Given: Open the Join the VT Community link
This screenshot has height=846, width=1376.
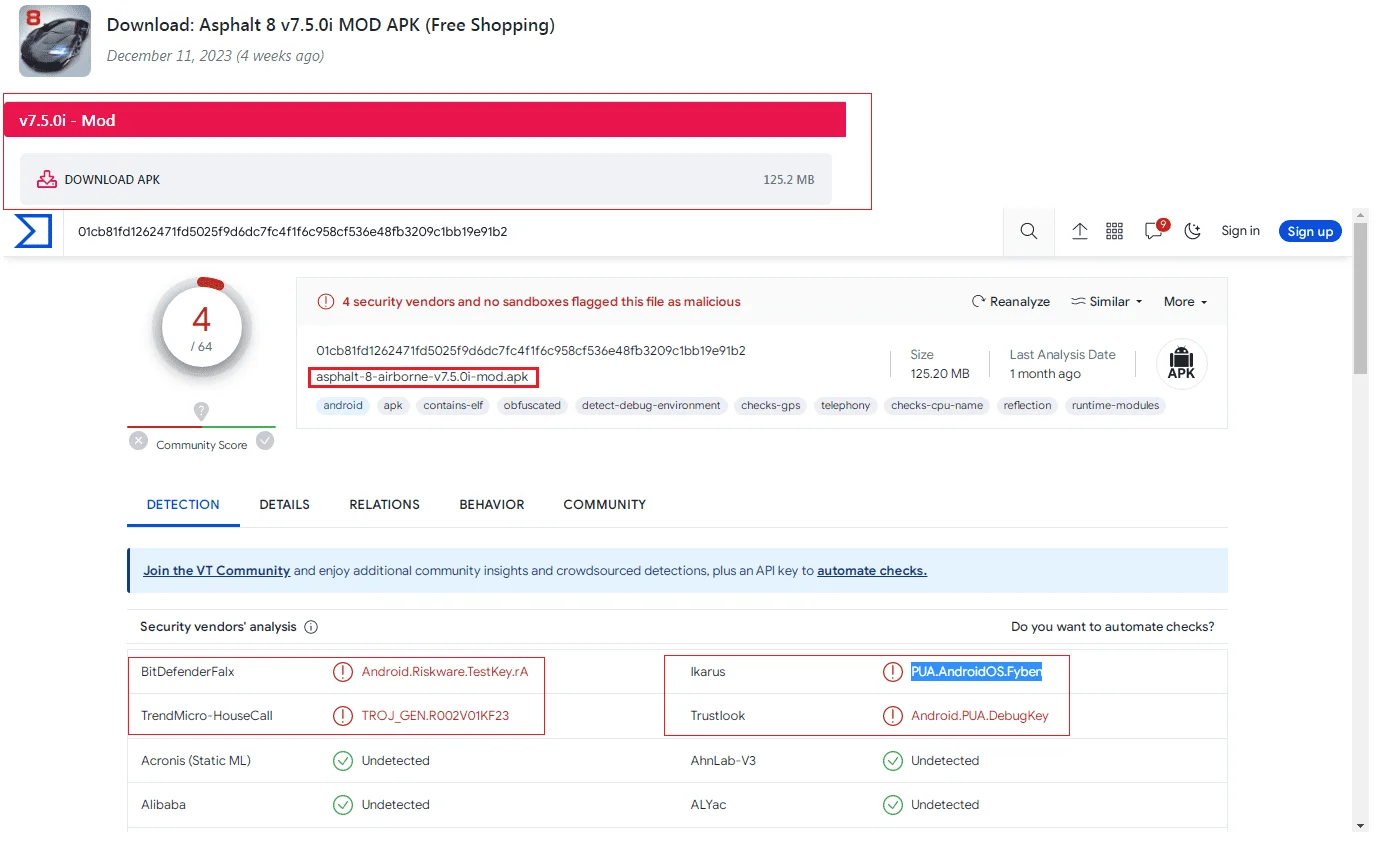Looking at the screenshot, I should tap(216, 571).
